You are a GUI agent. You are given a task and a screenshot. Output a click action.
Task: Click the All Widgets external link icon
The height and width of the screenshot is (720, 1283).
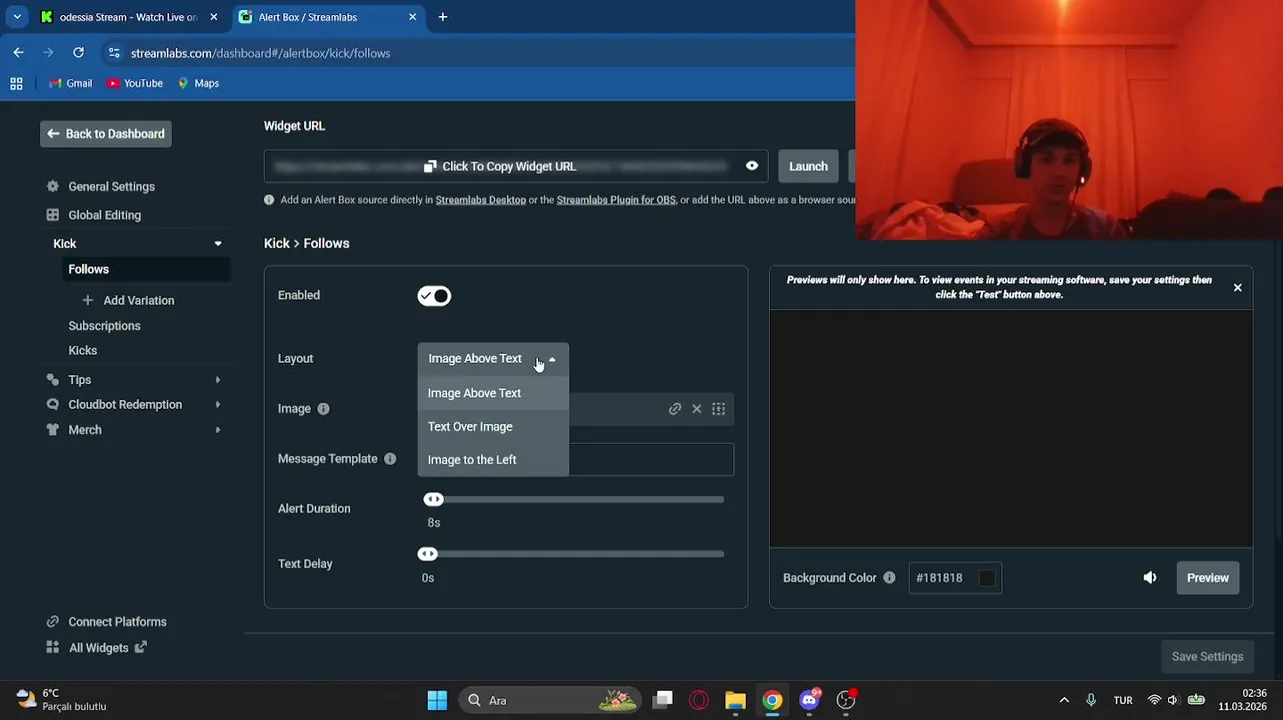pyautogui.click(x=141, y=647)
